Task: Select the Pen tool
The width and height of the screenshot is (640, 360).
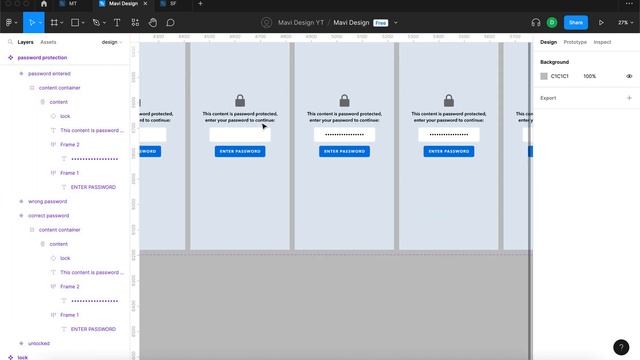Action: tap(96, 23)
